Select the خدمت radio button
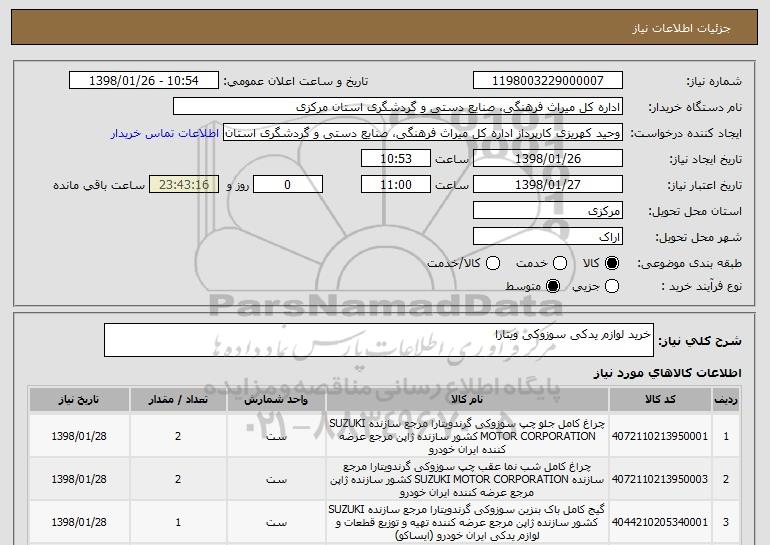The height and width of the screenshot is (545, 770). (x=560, y=263)
